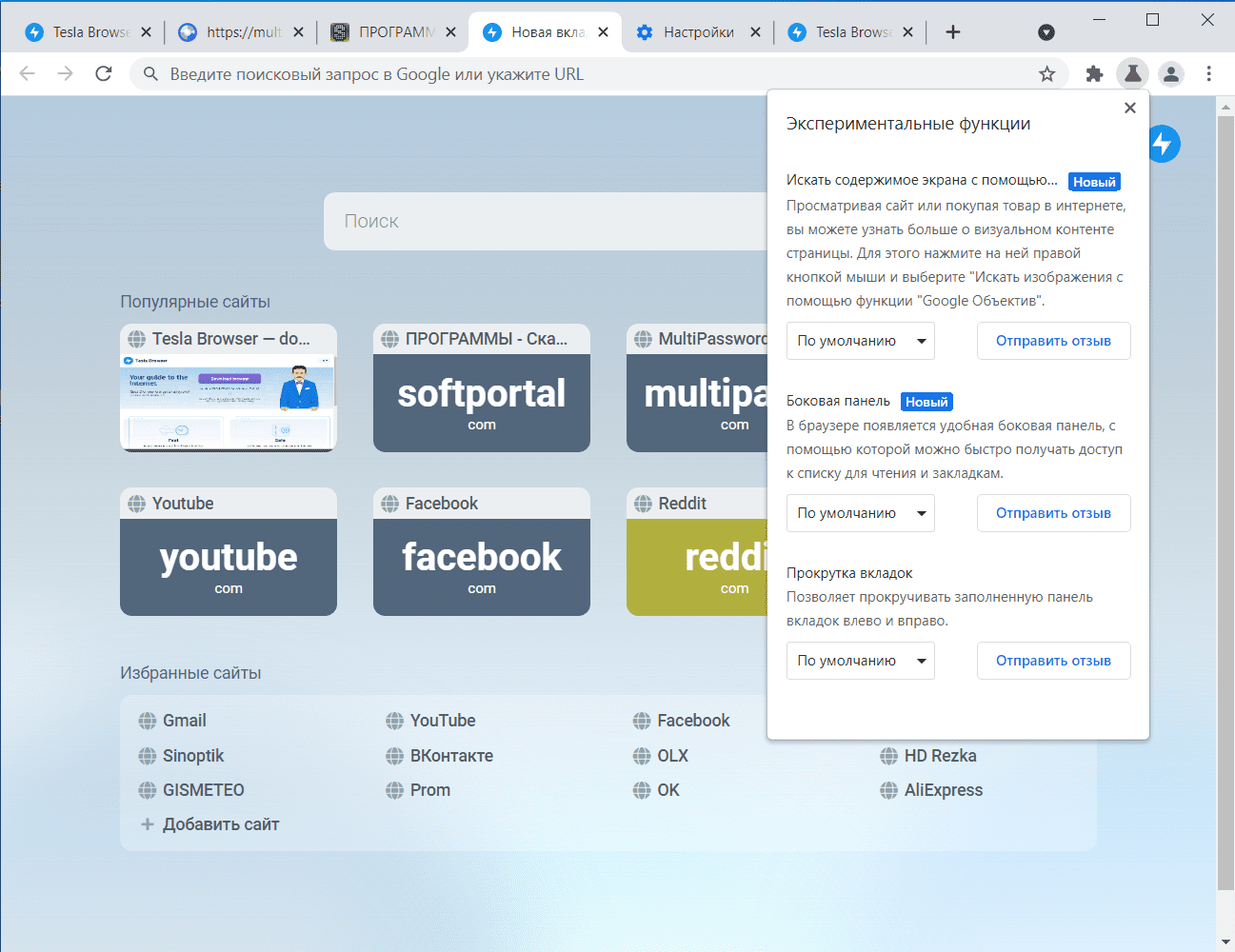Click the search icon in address bar
1235x952 pixels.
[150, 73]
